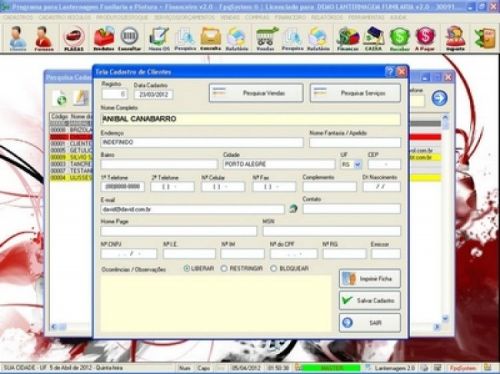Open the Fornecedores toolbar icon
Screen dimensions: 500x374
[44, 38]
